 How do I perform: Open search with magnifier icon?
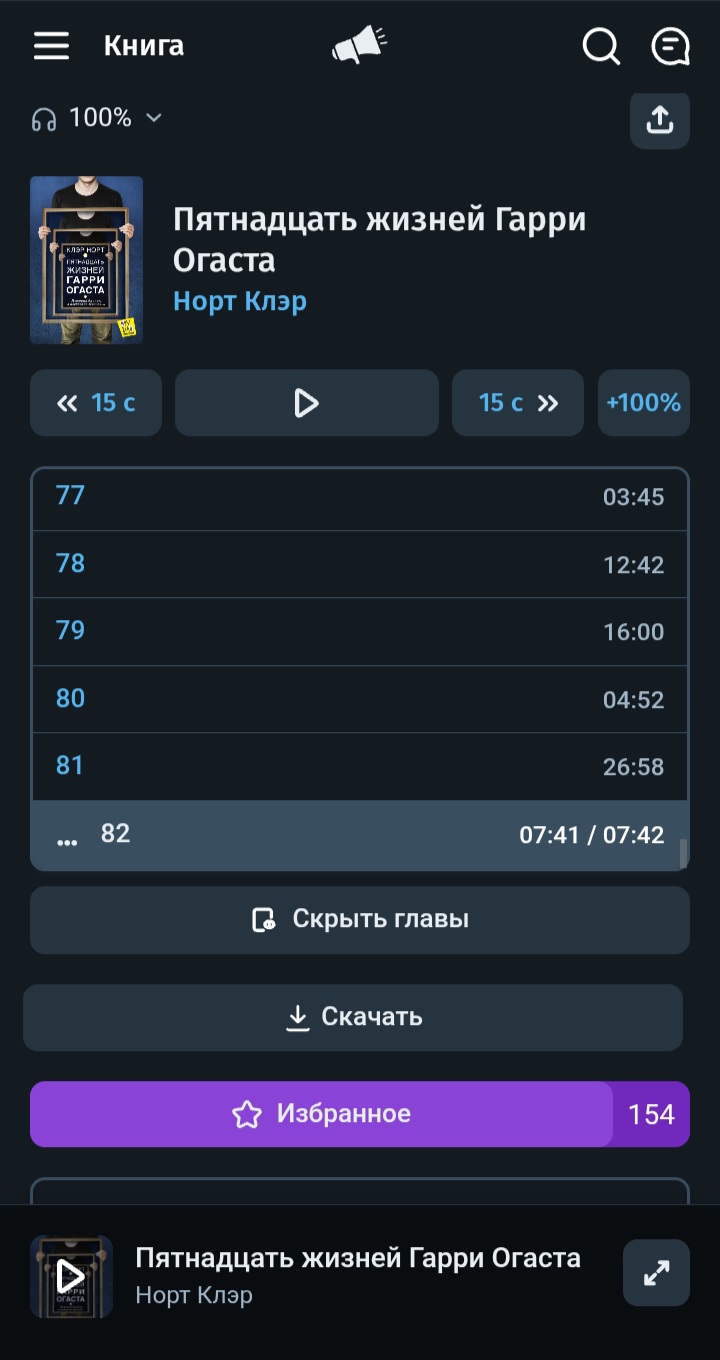[x=601, y=46]
